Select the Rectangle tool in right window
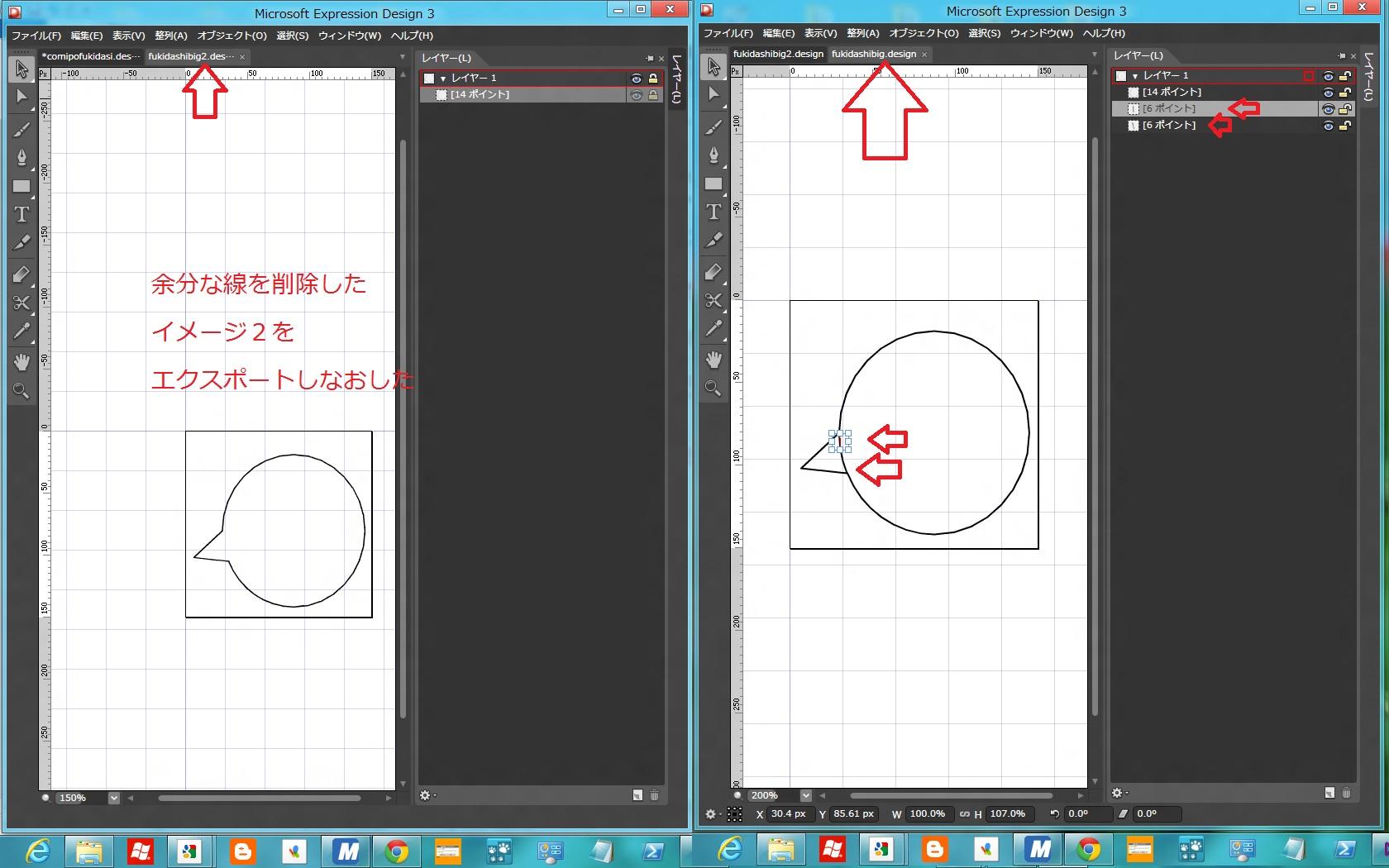1389x868 pixels. (x=714, y=184)
